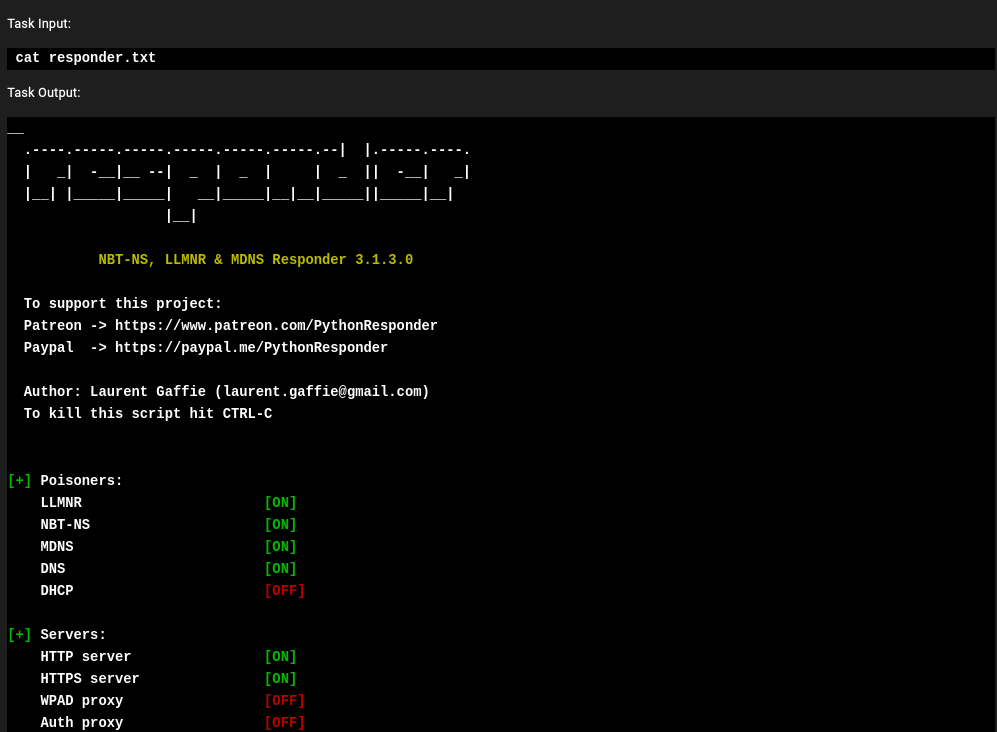Toggle the LLMNR poisoner [ON] status
The image size is (997, 732).
280,503
